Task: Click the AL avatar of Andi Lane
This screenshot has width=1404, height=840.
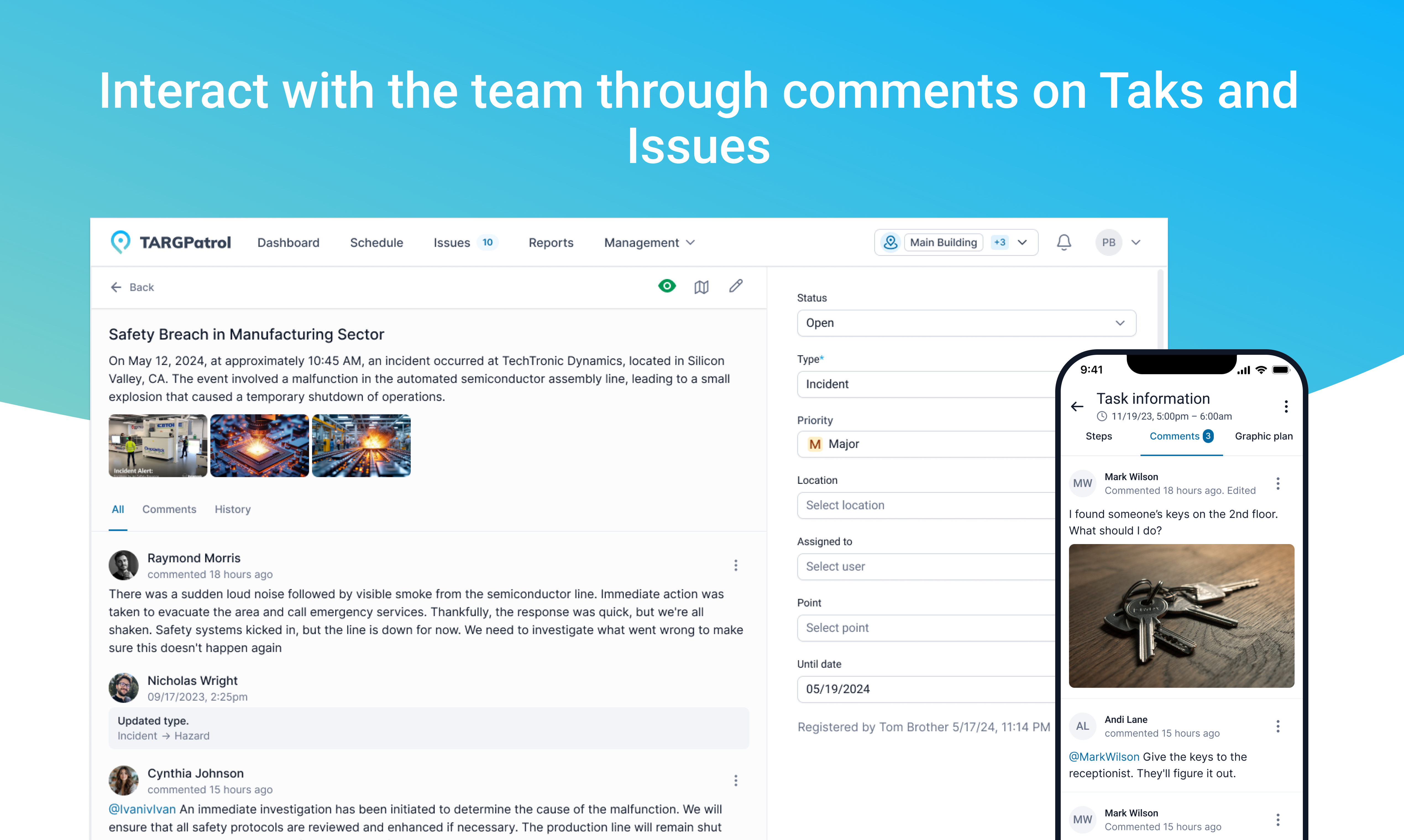Action: pos(1083,726)
